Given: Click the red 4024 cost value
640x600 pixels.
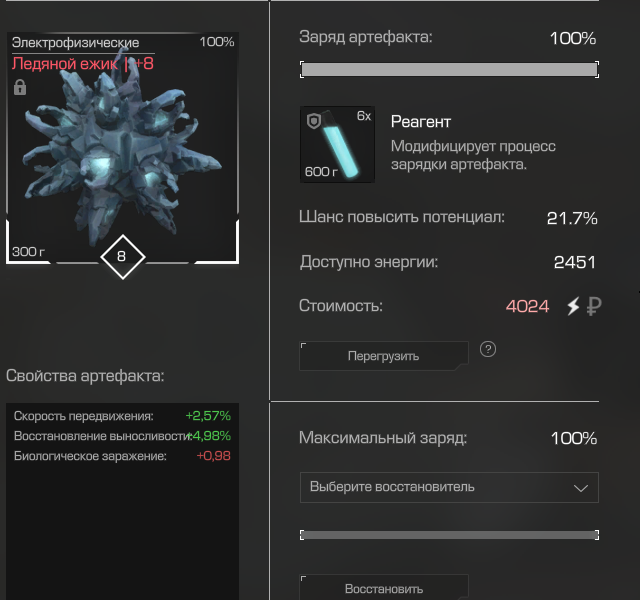Looking at the screenshot, I should tap(527, 306).
